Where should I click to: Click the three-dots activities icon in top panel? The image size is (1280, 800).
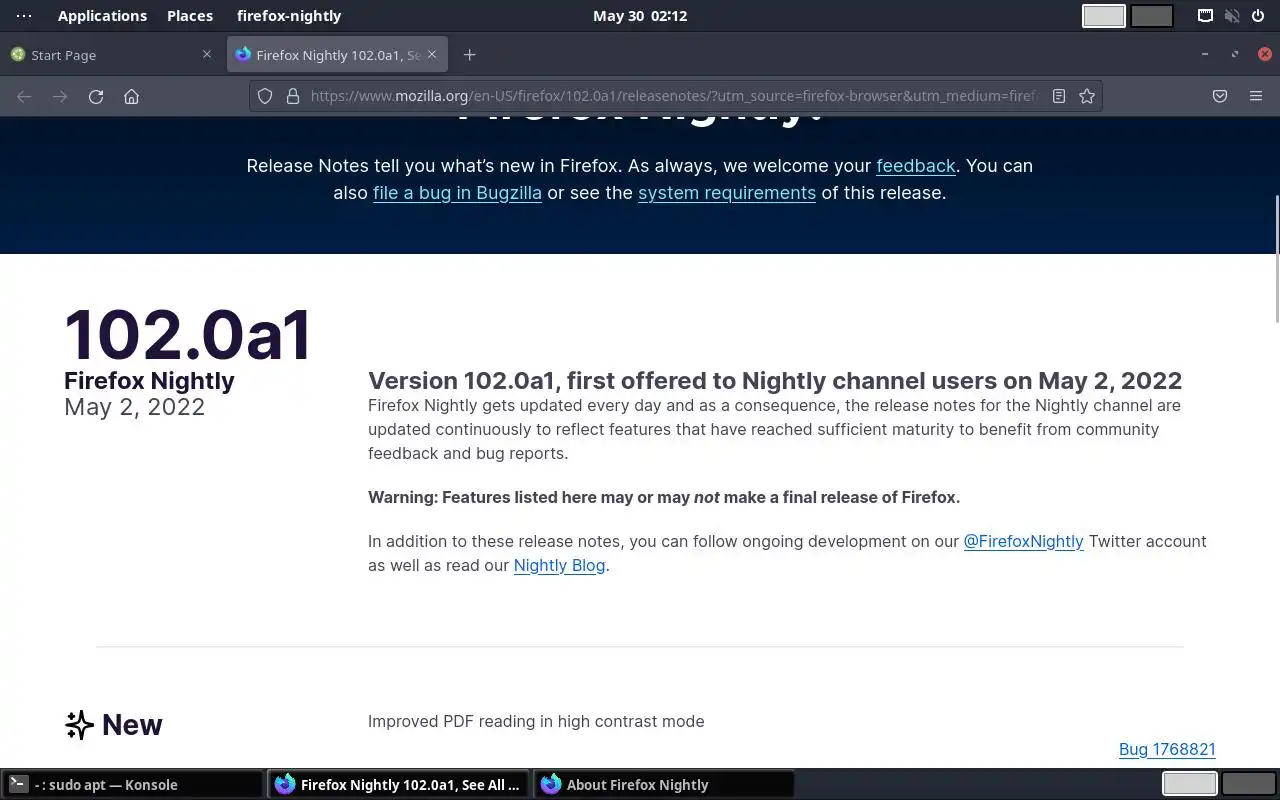tap(24, 16)
